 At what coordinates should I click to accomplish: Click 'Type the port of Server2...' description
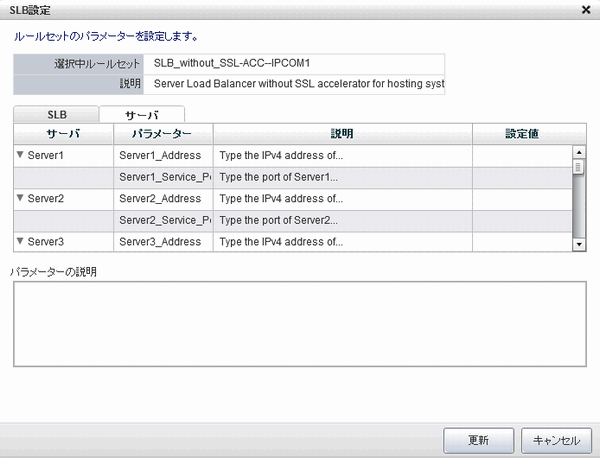click(278, 220)
